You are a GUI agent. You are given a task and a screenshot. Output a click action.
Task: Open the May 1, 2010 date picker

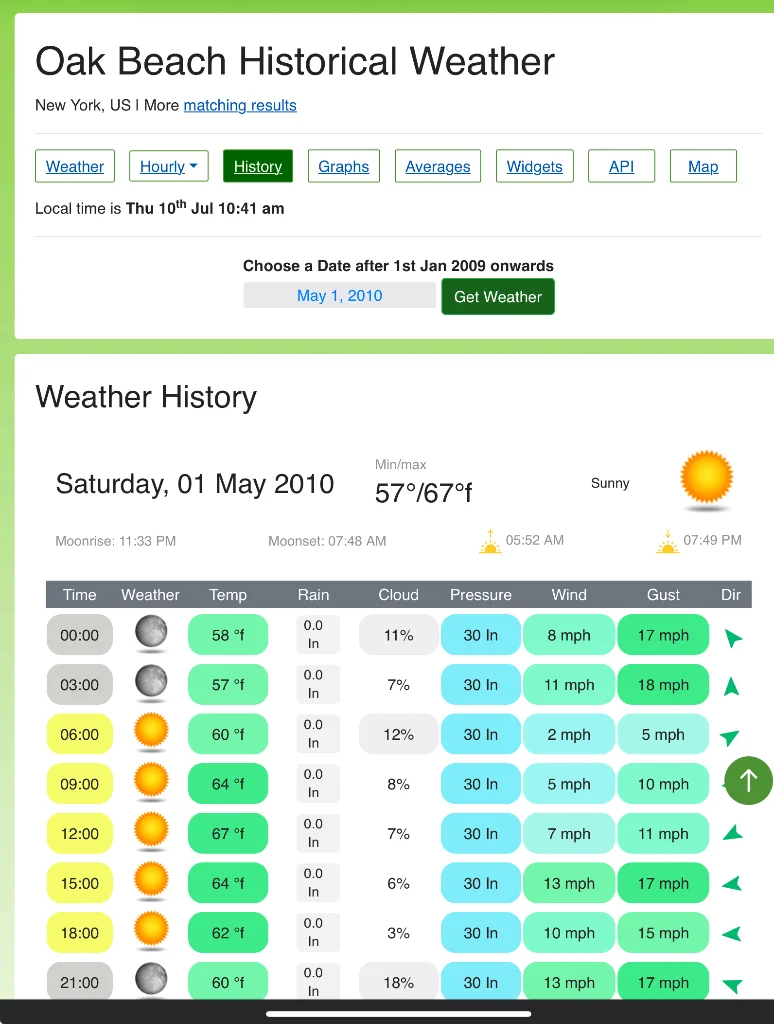340,296
